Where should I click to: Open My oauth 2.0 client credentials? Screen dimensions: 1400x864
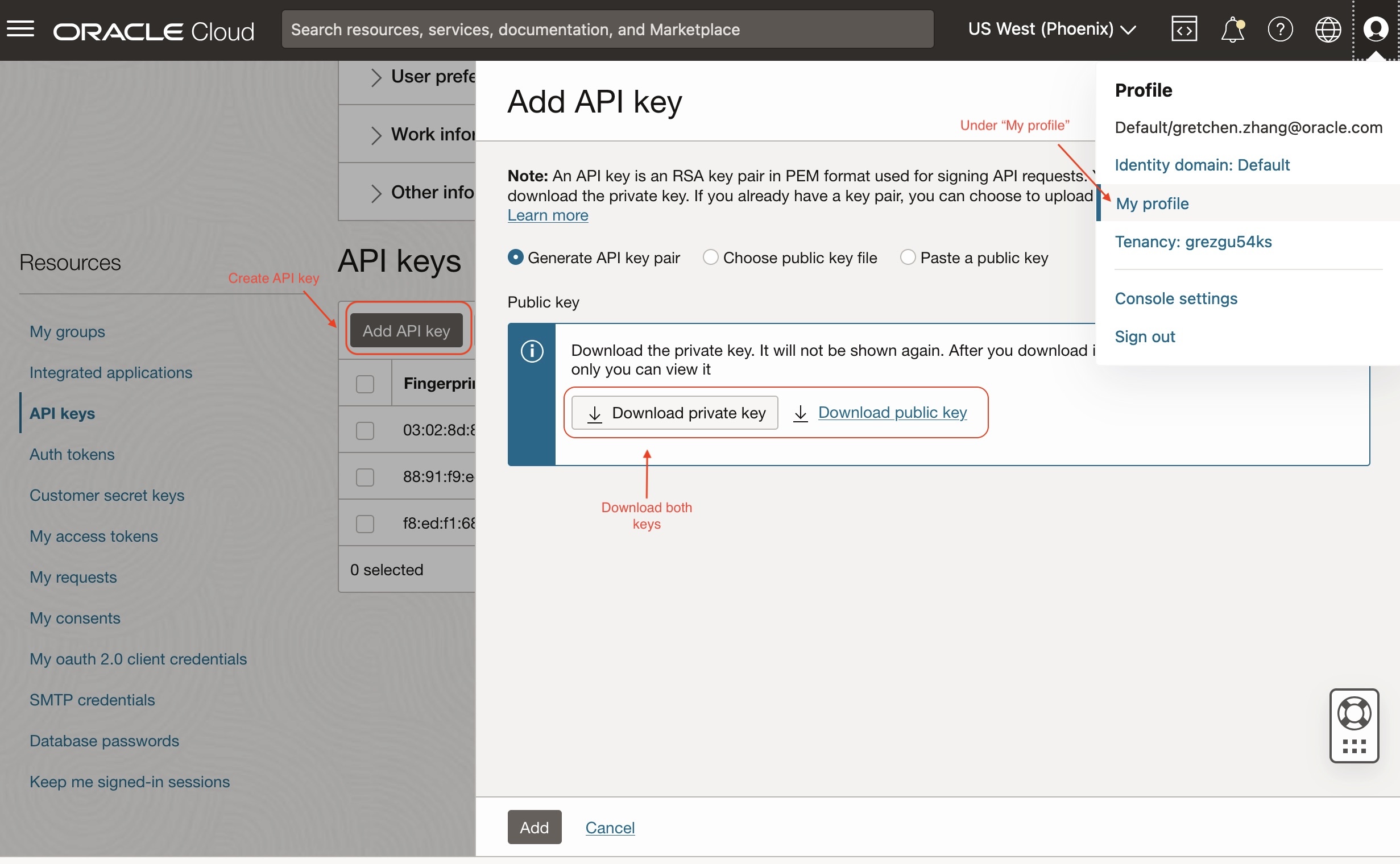138,659
